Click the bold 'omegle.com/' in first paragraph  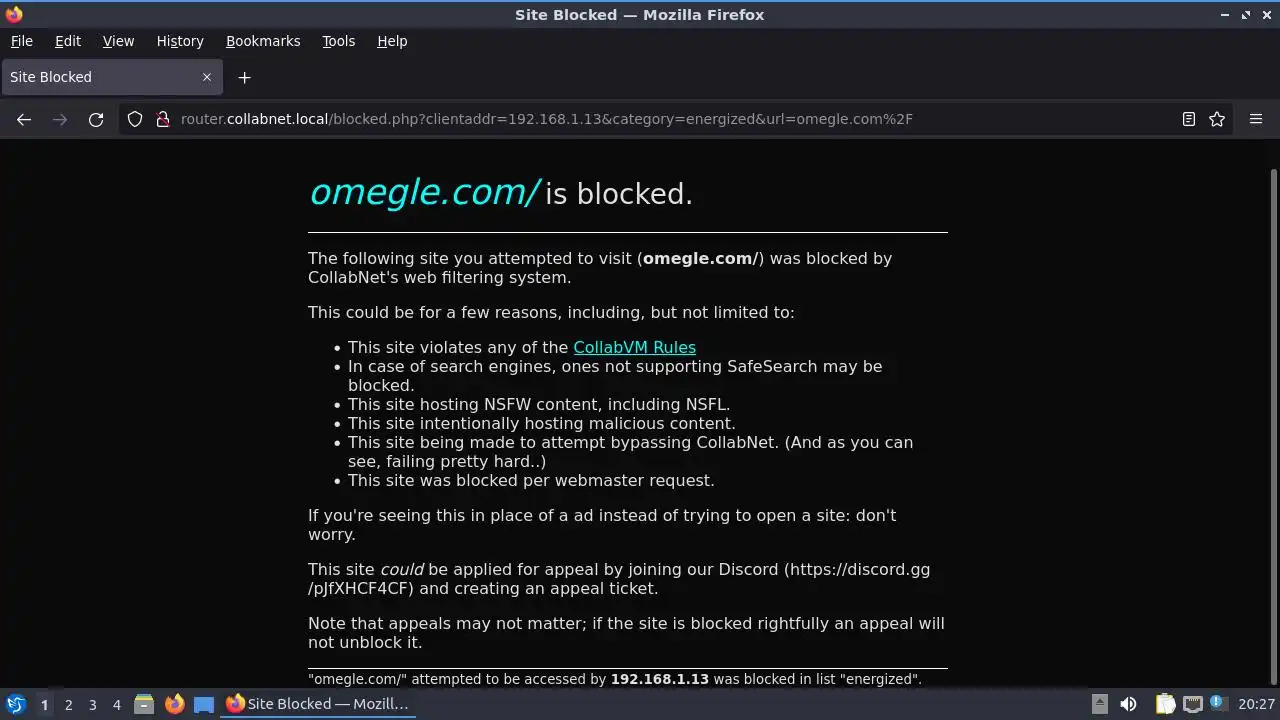[700, 259]
